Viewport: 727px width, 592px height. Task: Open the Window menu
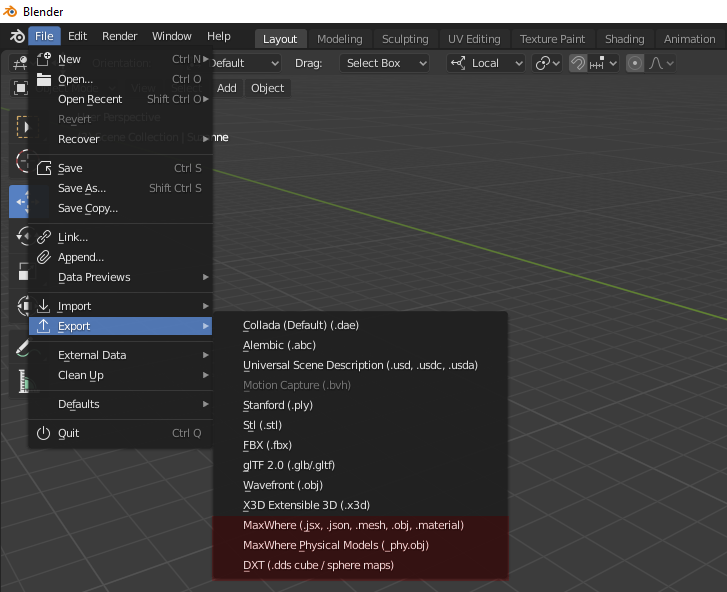click(172, 36)
